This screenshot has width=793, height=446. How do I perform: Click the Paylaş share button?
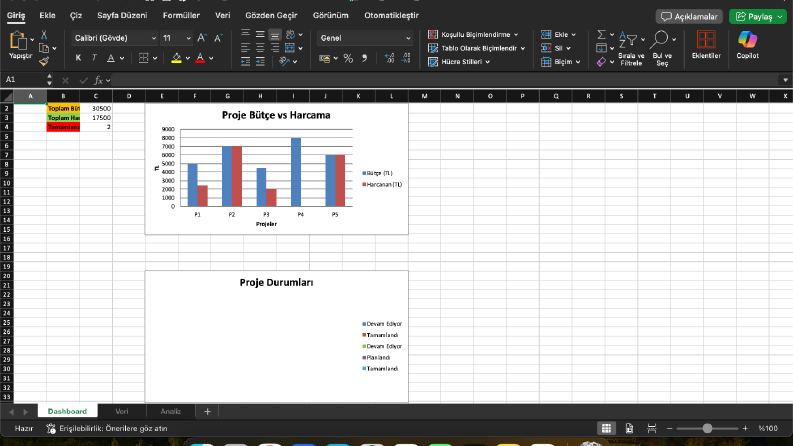(758, 17)
